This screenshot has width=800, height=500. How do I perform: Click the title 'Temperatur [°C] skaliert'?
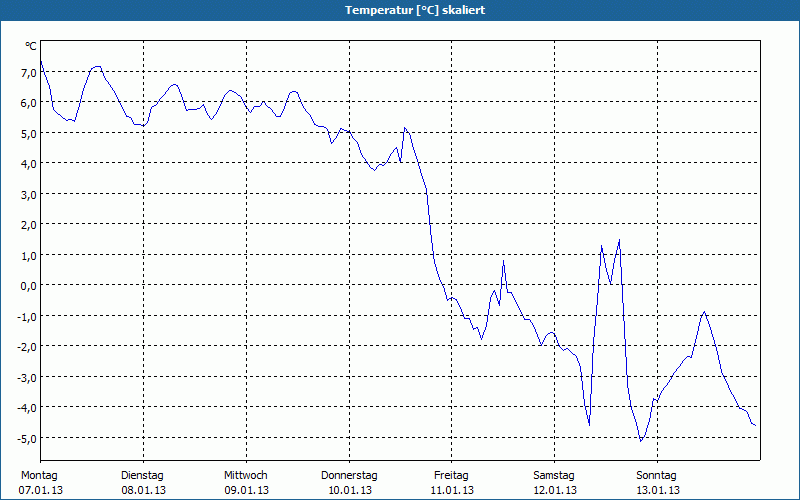(415, 10)
